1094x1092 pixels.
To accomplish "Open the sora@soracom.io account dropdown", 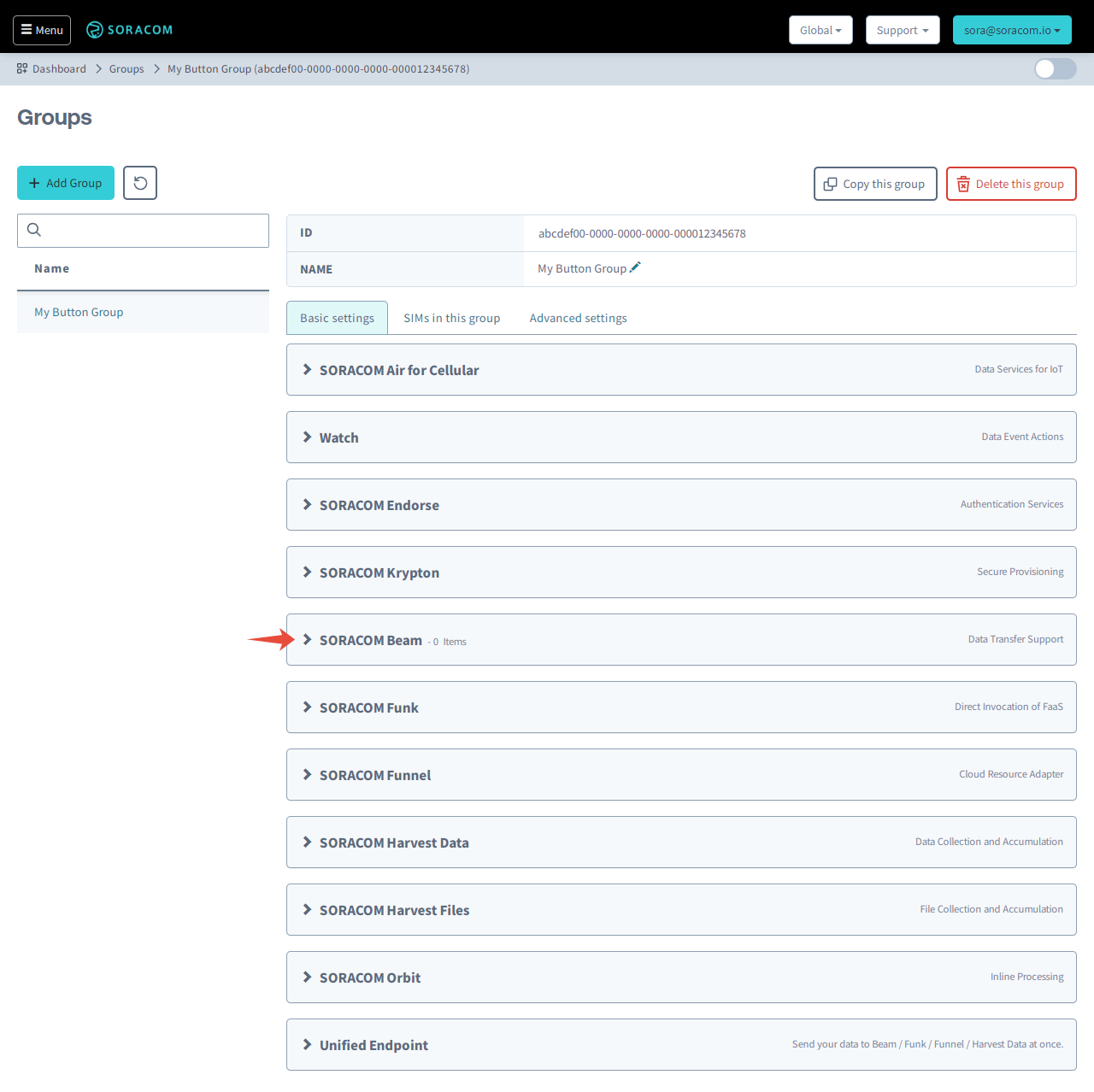I will tap(1012, 30).
